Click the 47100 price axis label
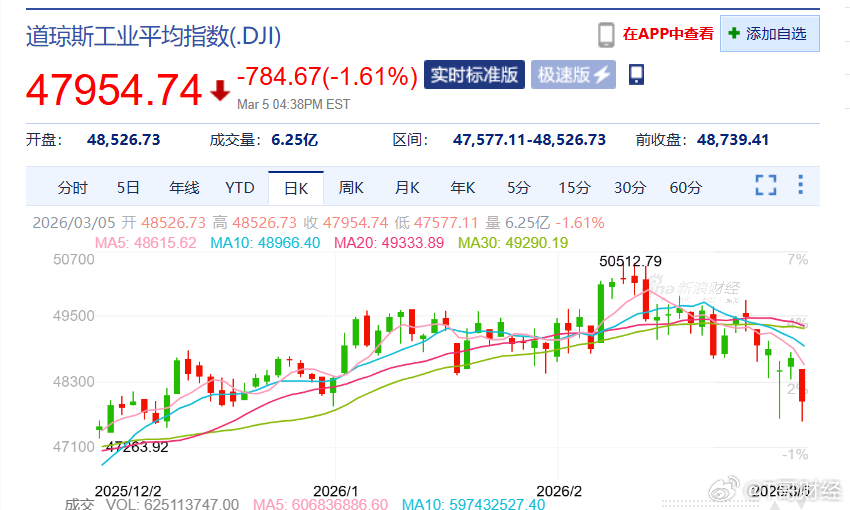850x510 pixels. pos(74,447)
